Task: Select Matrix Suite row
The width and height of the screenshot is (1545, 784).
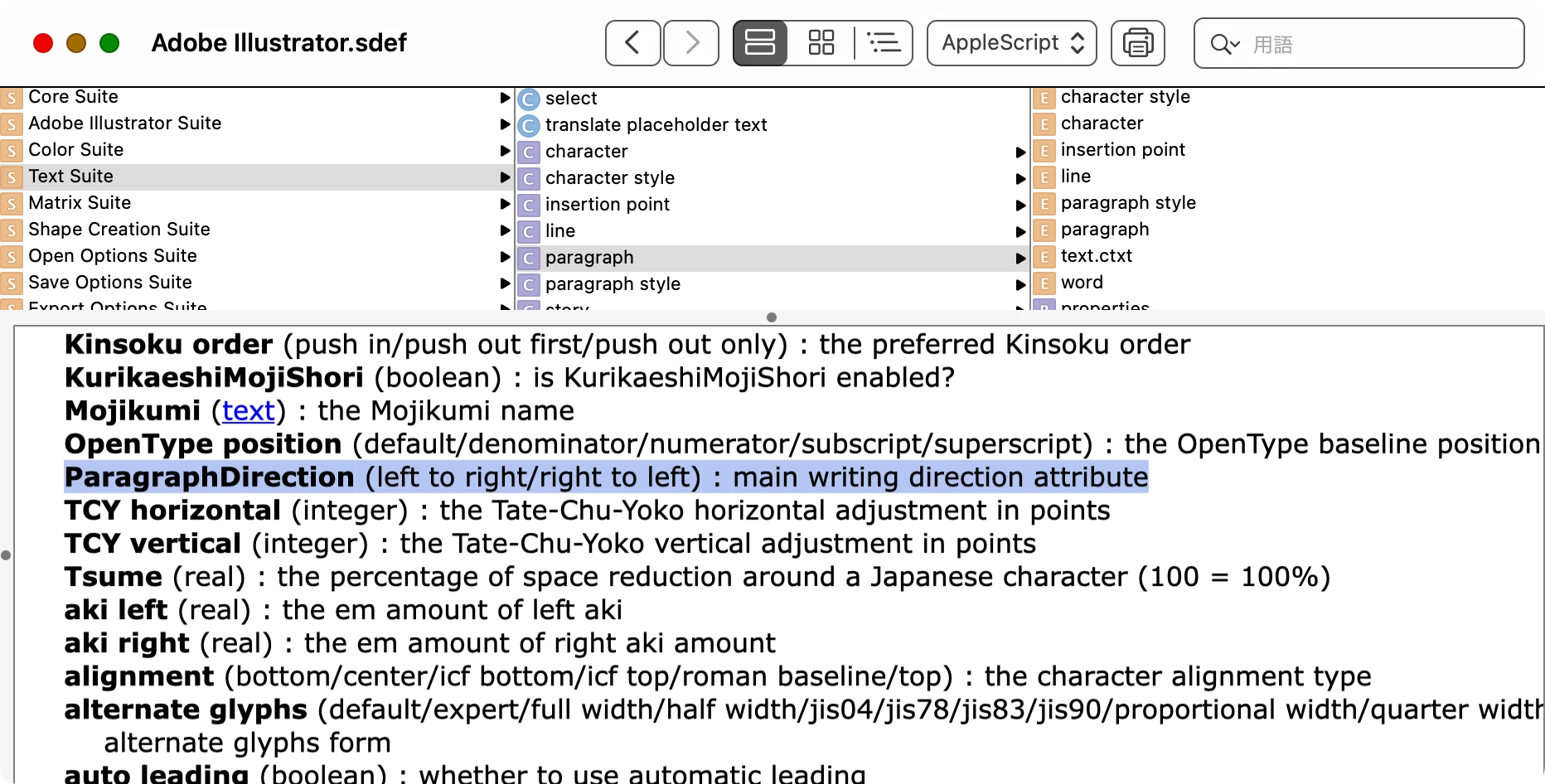Action: [x=256, y=203]
